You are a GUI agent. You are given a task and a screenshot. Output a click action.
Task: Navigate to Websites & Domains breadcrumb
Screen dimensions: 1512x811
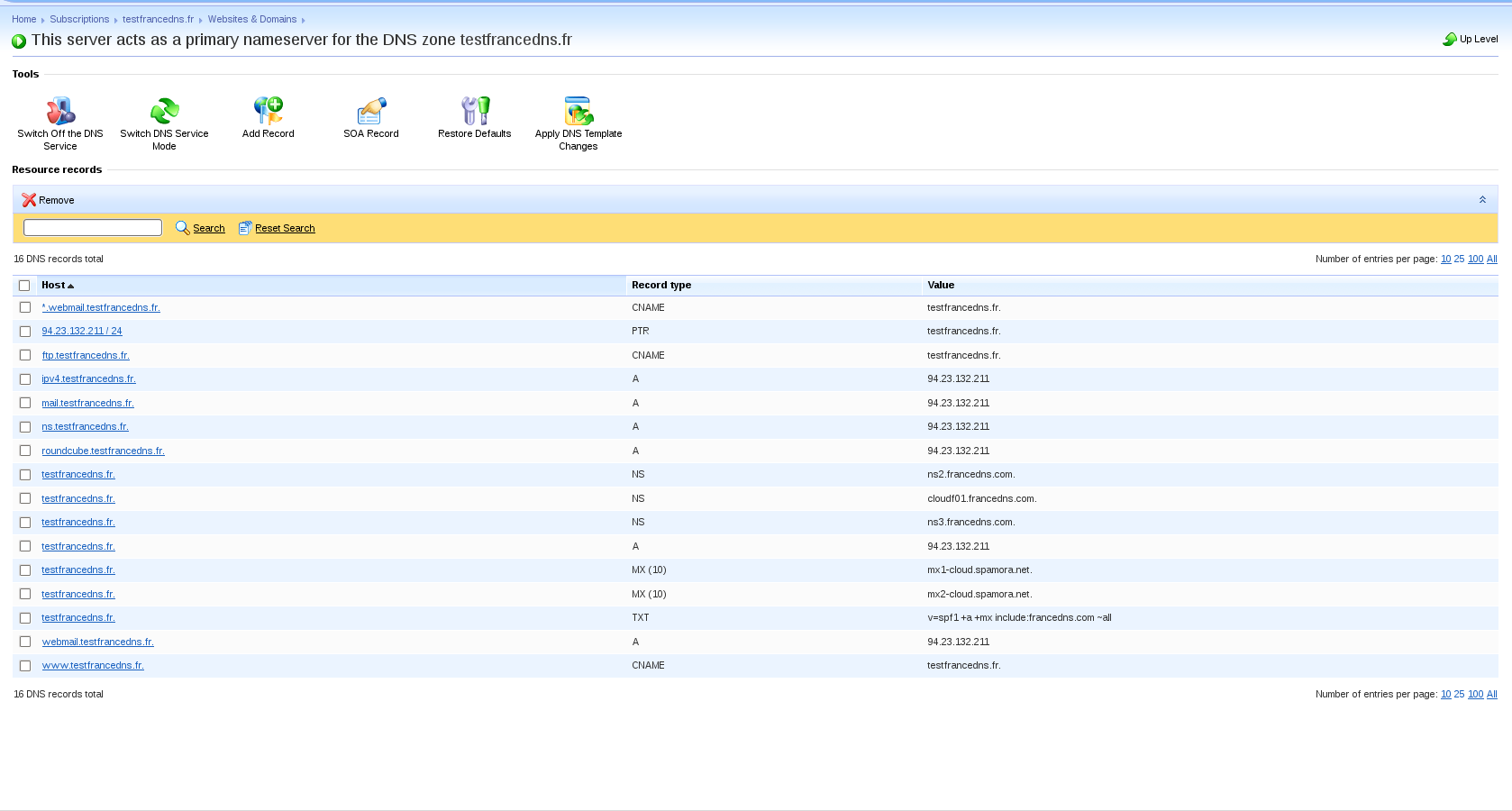[251, 19]
